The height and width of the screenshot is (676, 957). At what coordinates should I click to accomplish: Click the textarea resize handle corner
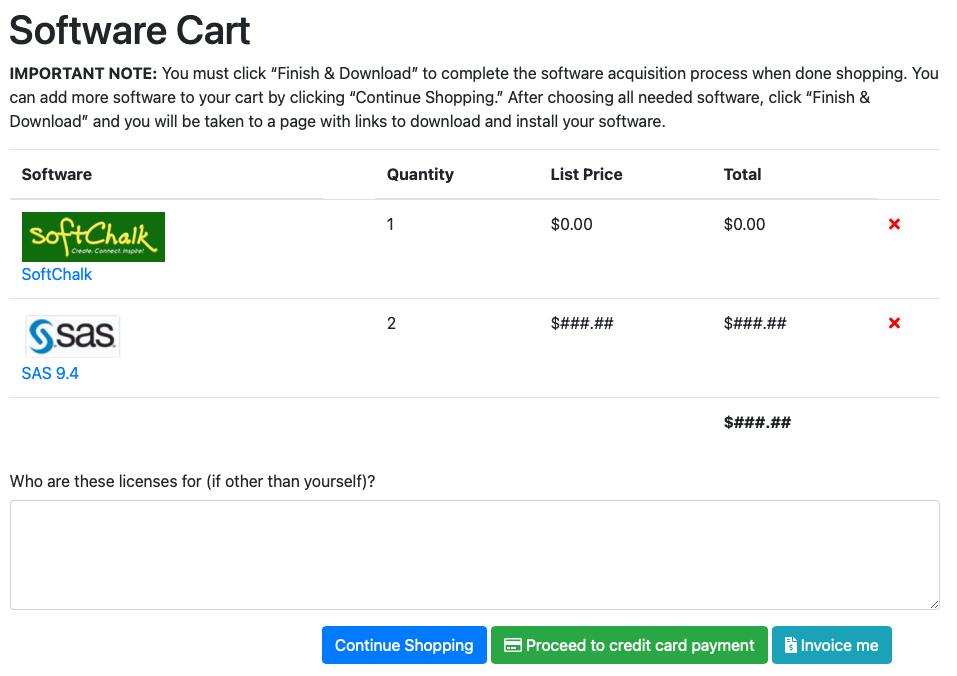(x=934, y=604)
